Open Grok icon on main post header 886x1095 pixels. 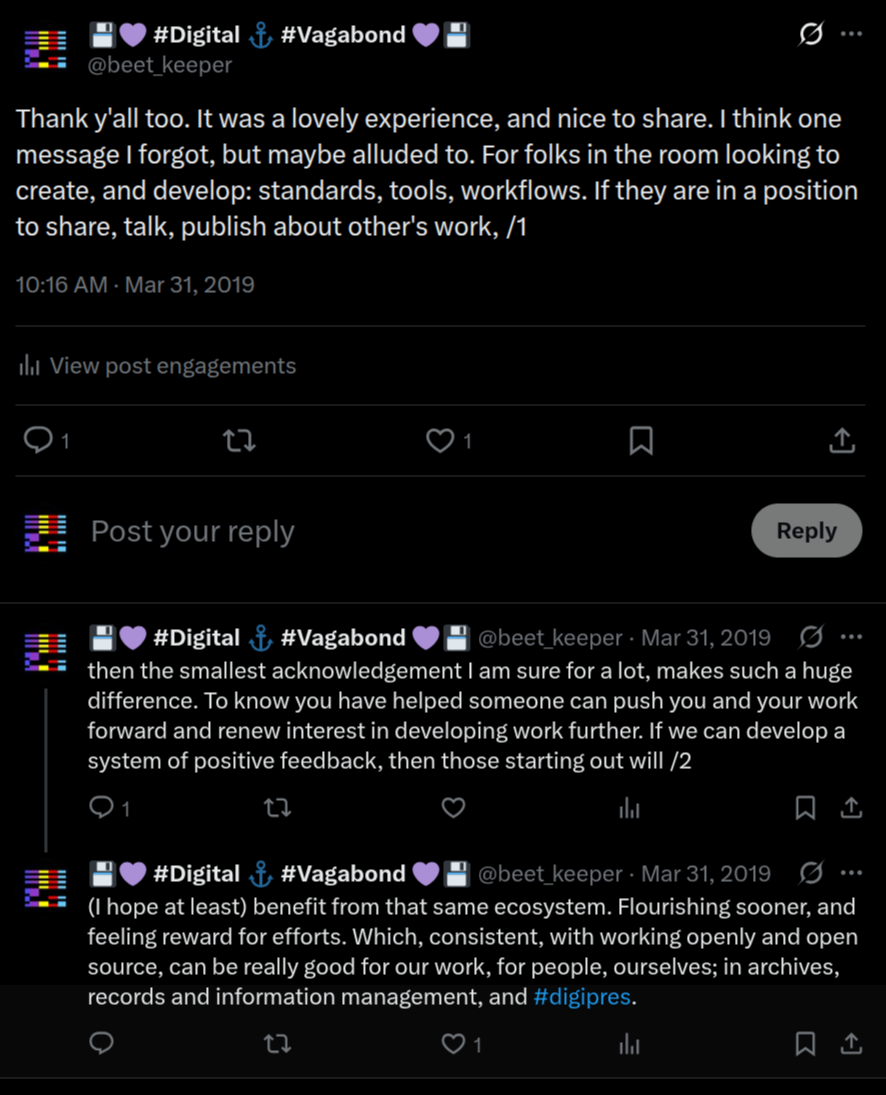pyautogui.click(x=811, y=34)
